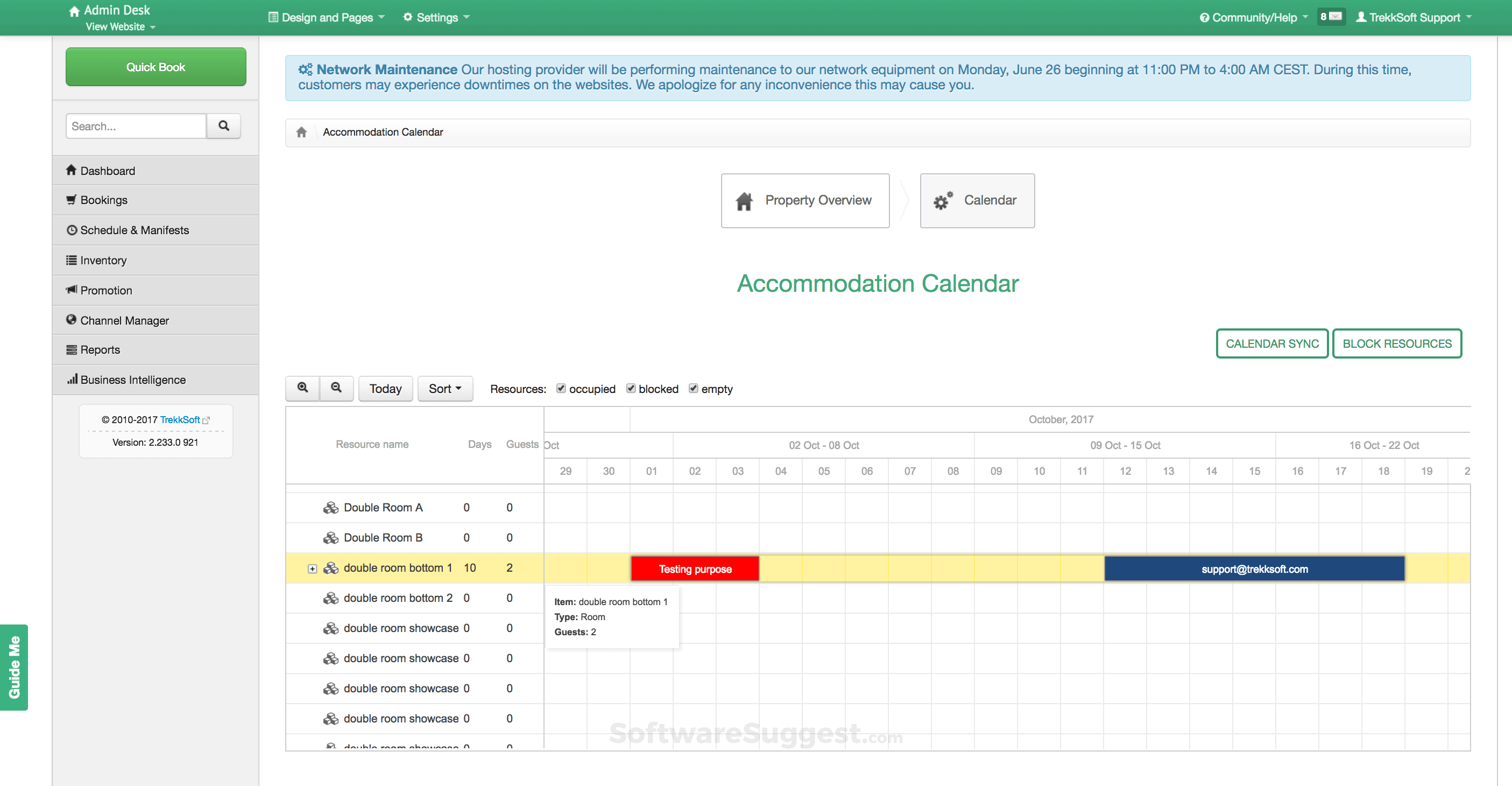The height and width of the screenshot is (786, 1512).
Task: Disable the blocked resources filter
Action: pyautogui.click(x=631, y=388)
